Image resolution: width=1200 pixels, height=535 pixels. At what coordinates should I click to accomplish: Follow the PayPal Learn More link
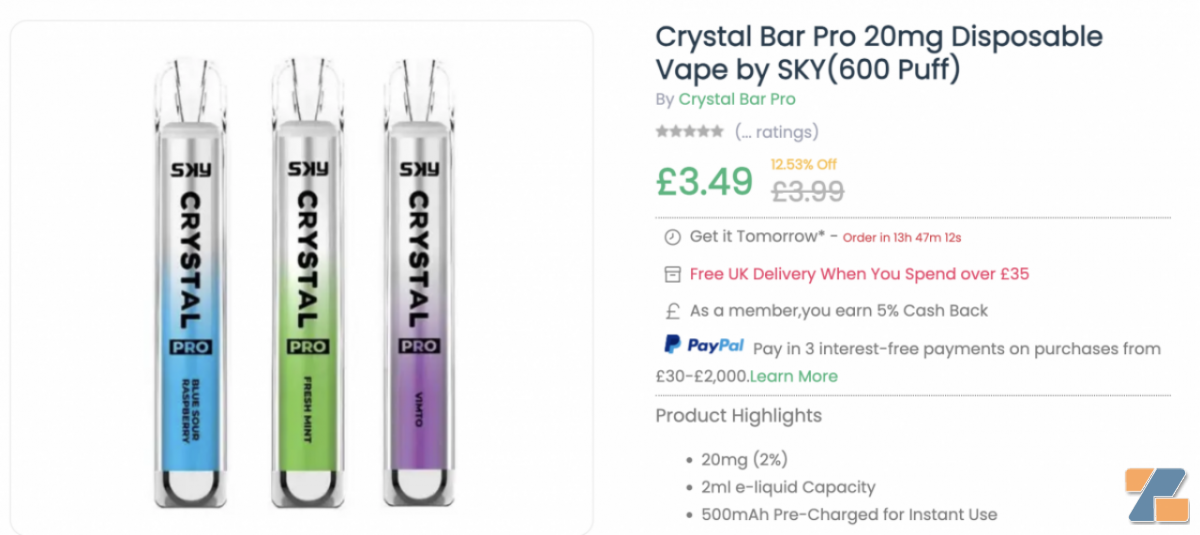[794, 376]
